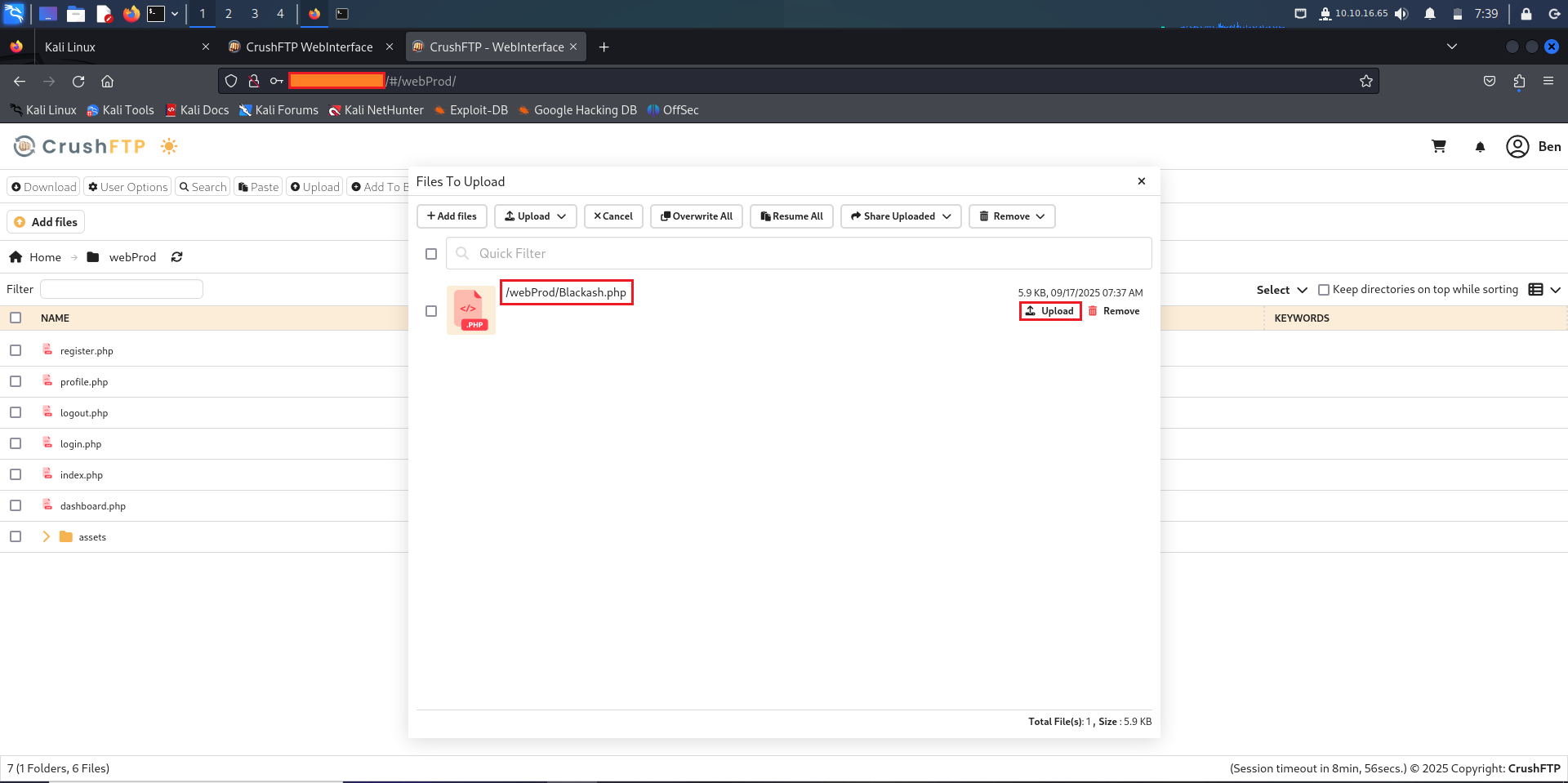This screenshot has width=1568, height=783.
Task: Expand the assets folder chevron
Action: pos(46,536)
